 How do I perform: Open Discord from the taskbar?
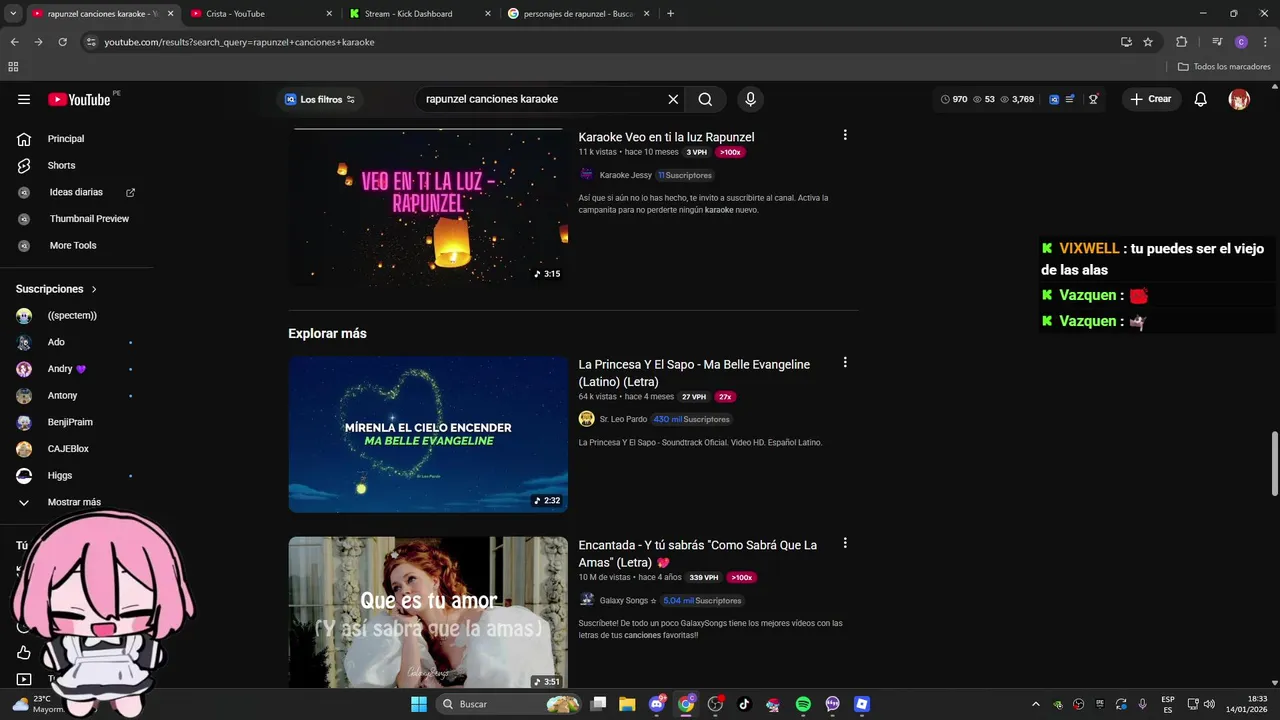coord(656,704)
